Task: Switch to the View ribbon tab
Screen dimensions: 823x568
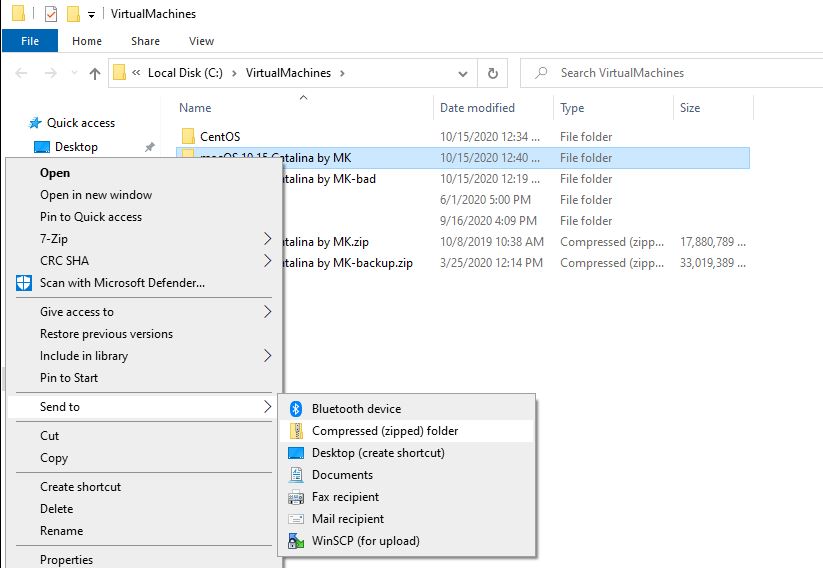Action: click(201, 41)
